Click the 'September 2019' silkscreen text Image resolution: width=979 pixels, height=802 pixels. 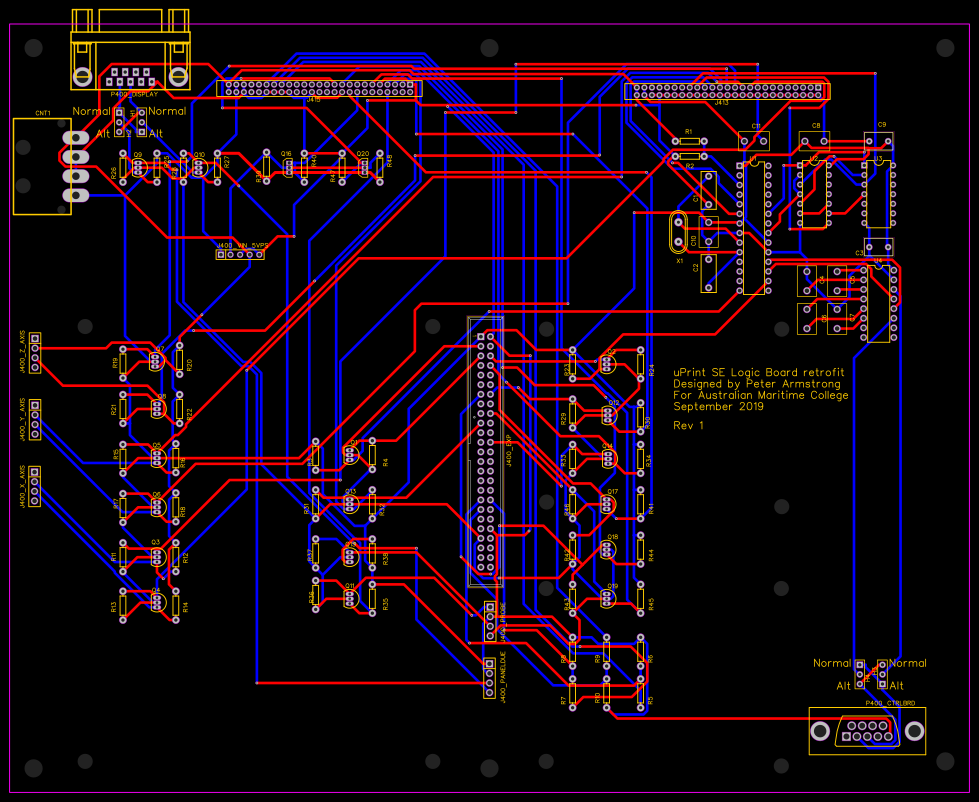[718, 406]
